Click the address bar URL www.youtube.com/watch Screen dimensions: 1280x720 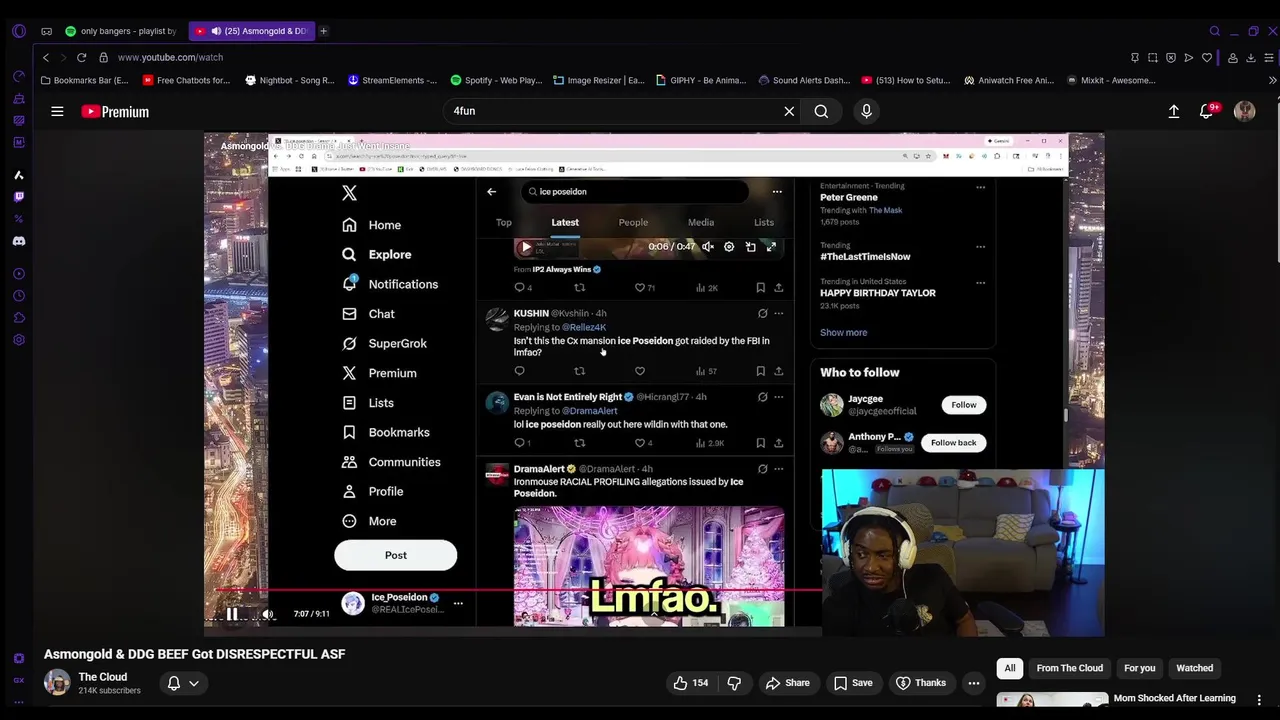pyautogui.click(x=170, y=57)
